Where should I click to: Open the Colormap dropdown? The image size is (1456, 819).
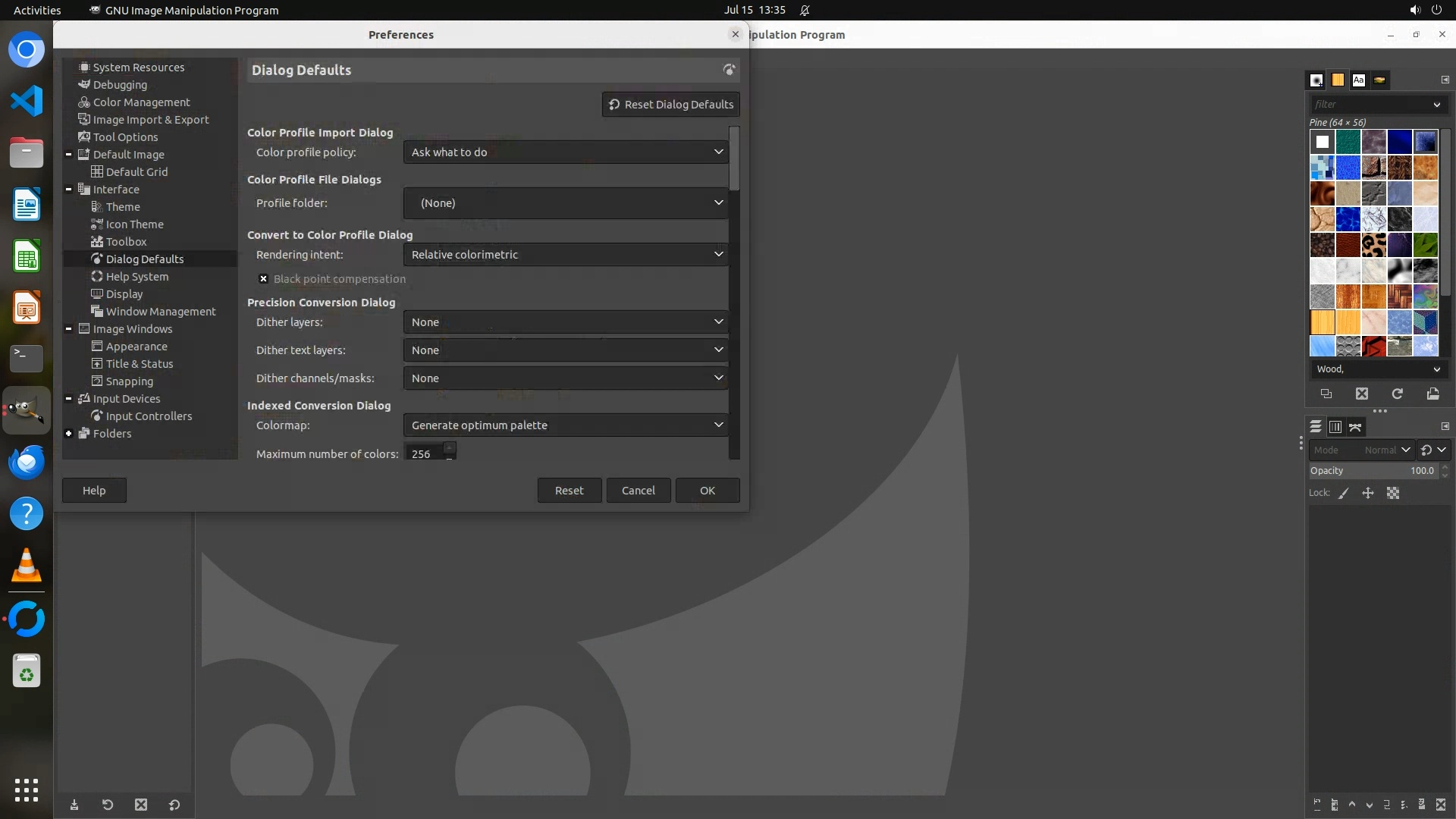click(566, 425)
